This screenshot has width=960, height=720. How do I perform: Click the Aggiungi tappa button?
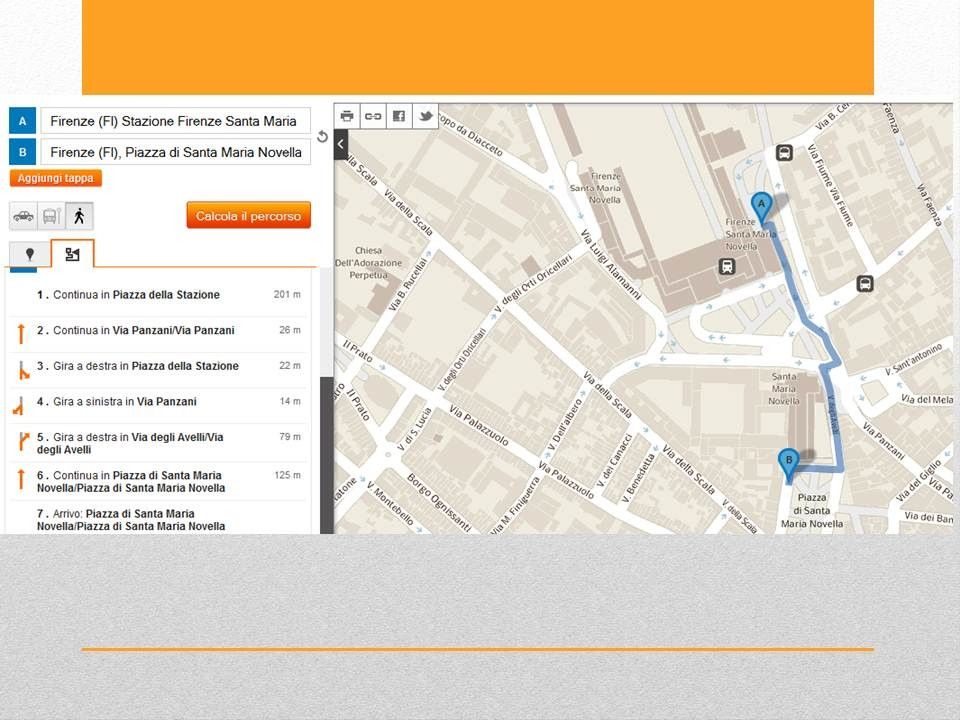[x=56, y=178]
